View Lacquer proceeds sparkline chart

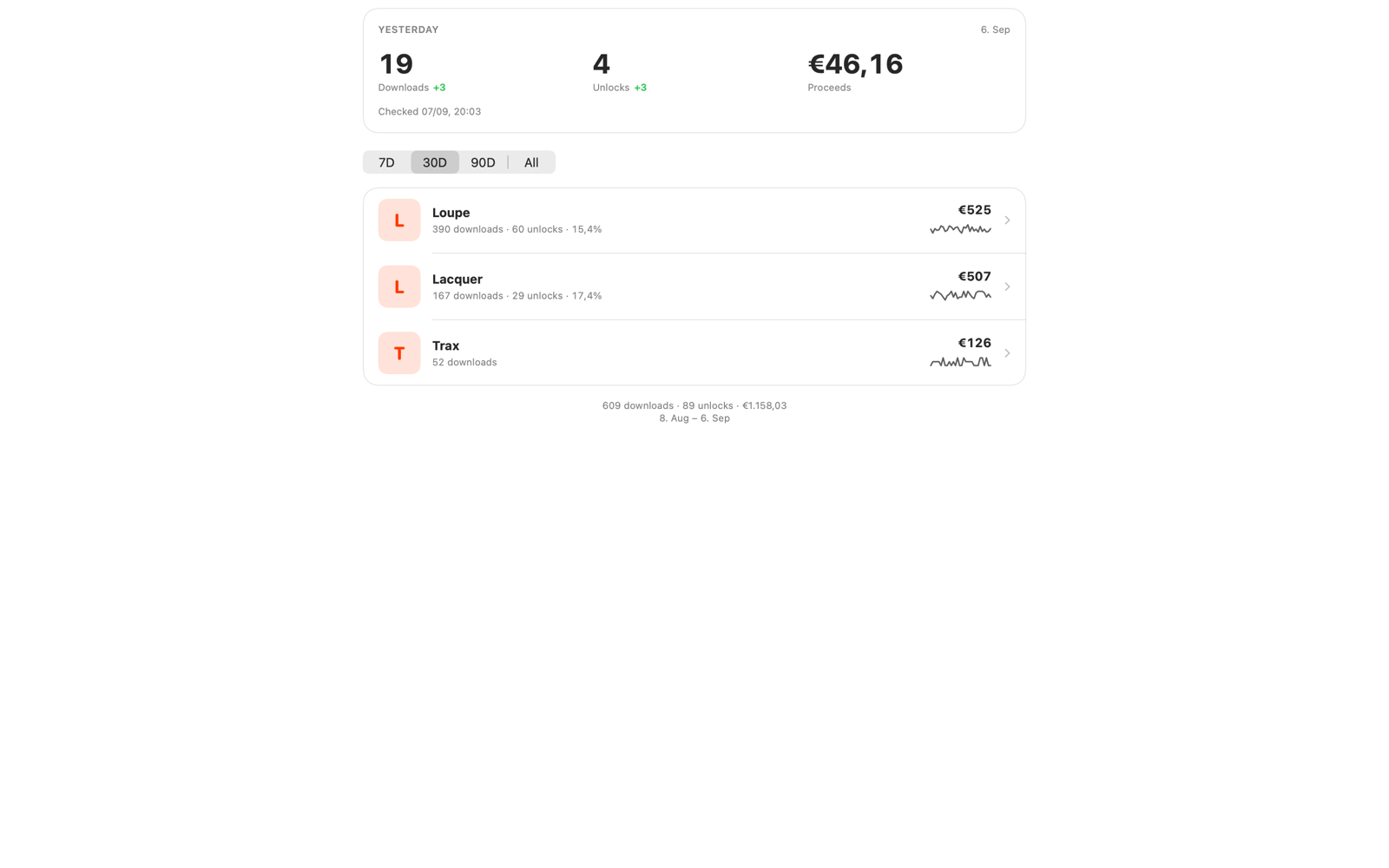click(960, 295)
